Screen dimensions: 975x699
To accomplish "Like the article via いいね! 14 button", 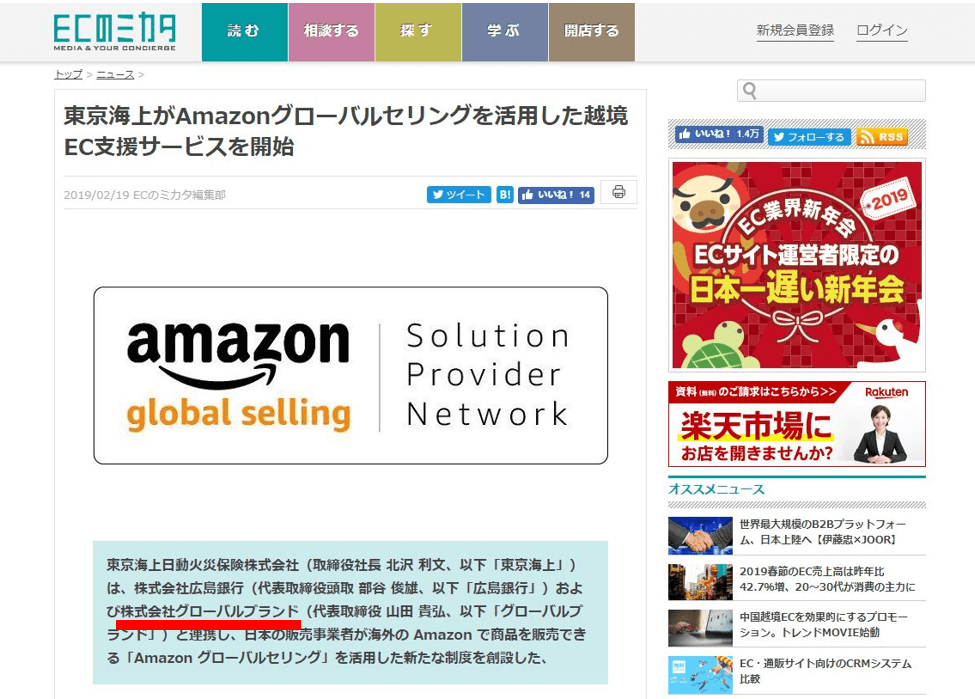I will coord(556,195).
